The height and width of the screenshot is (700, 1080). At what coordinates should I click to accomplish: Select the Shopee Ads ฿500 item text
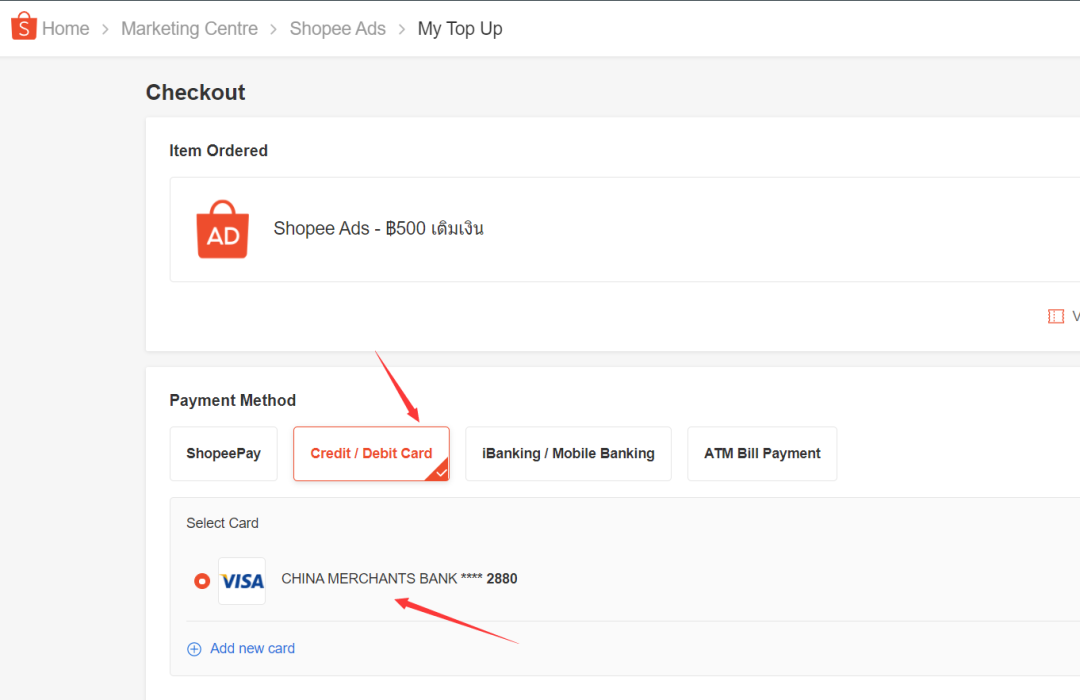[x=378, y=229]
